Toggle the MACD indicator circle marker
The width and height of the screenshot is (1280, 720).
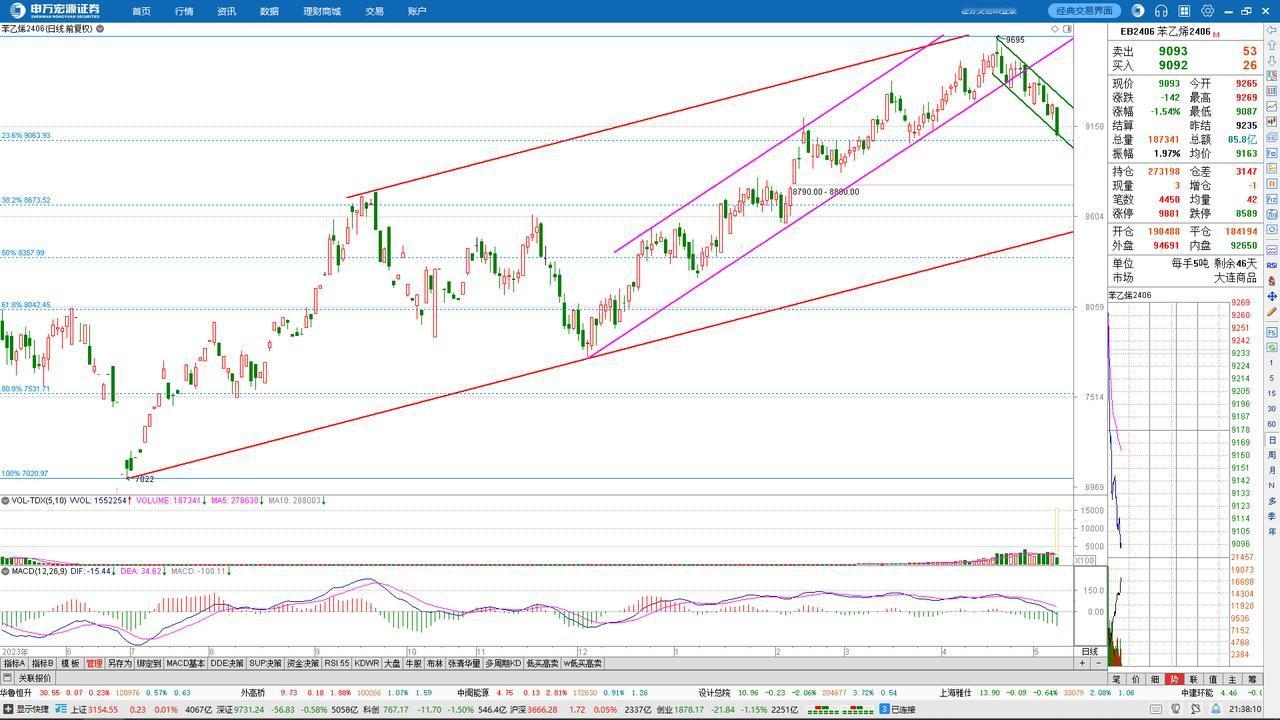(5, 571)
